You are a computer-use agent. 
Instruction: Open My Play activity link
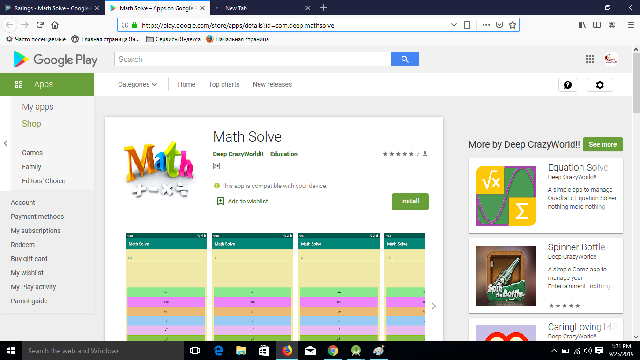pos(33,287)
